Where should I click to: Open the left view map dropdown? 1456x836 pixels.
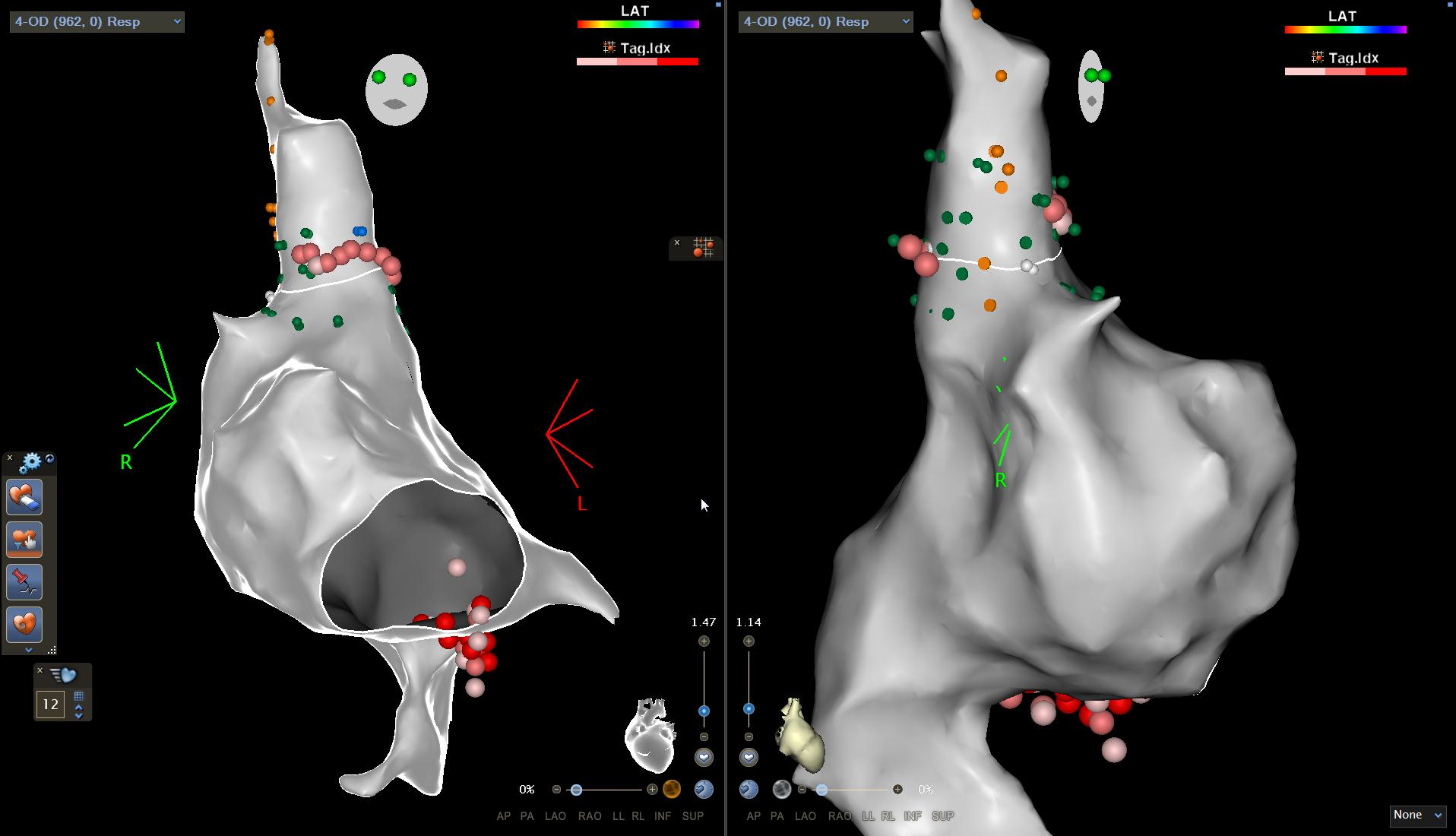[x=97, y=21]
